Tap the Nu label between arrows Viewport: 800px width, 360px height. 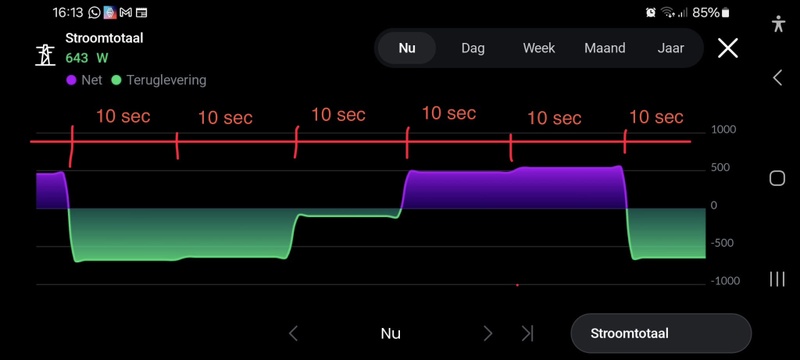(390, 333)
